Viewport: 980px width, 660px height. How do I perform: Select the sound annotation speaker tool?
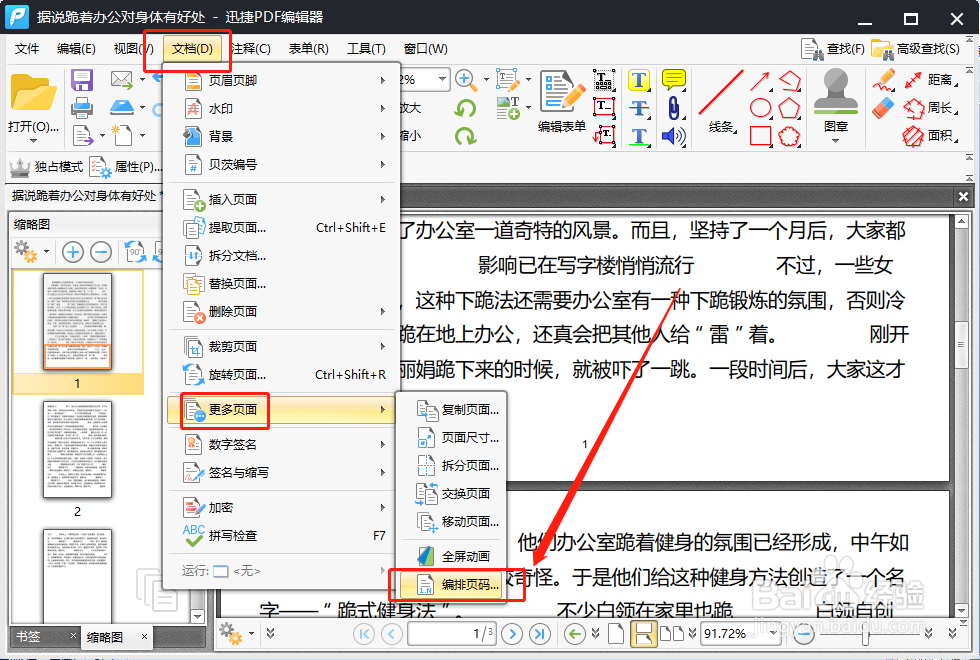tap(673, 137)
